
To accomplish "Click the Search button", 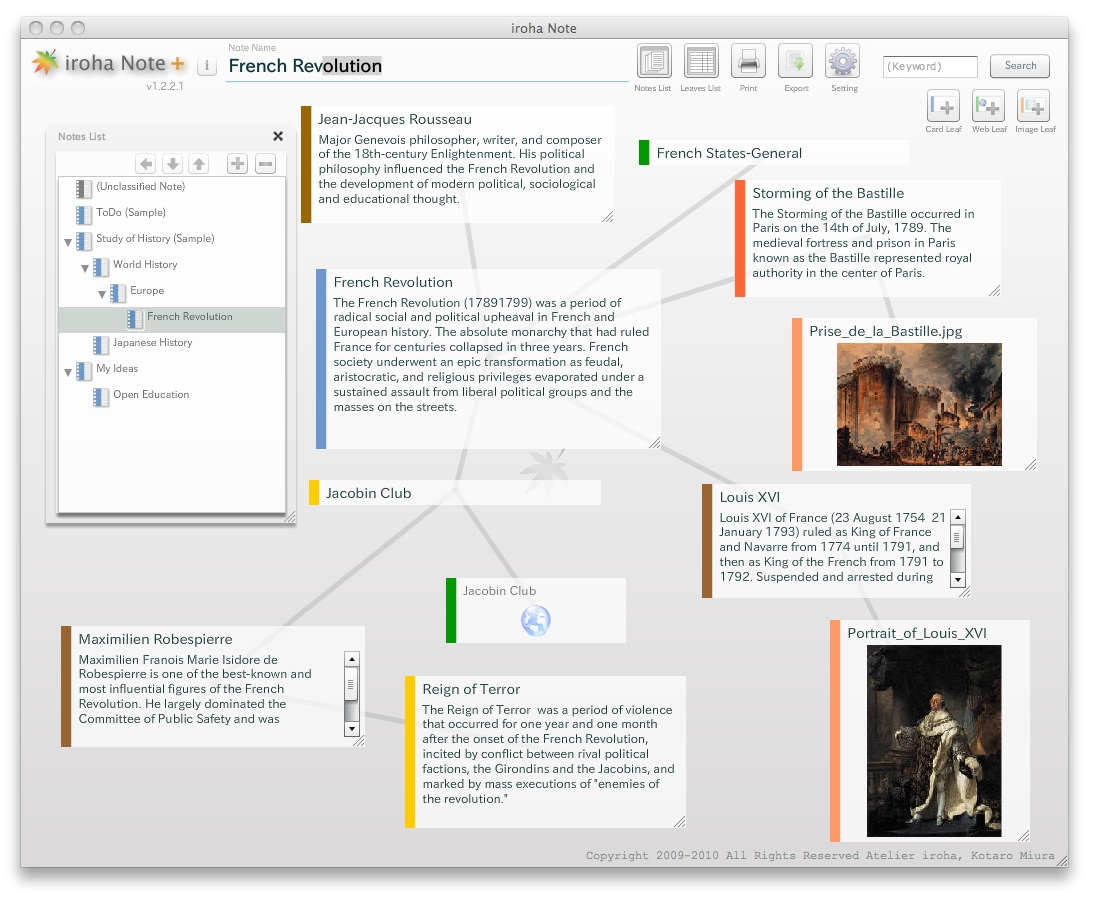I will [x=1020, y=66].
